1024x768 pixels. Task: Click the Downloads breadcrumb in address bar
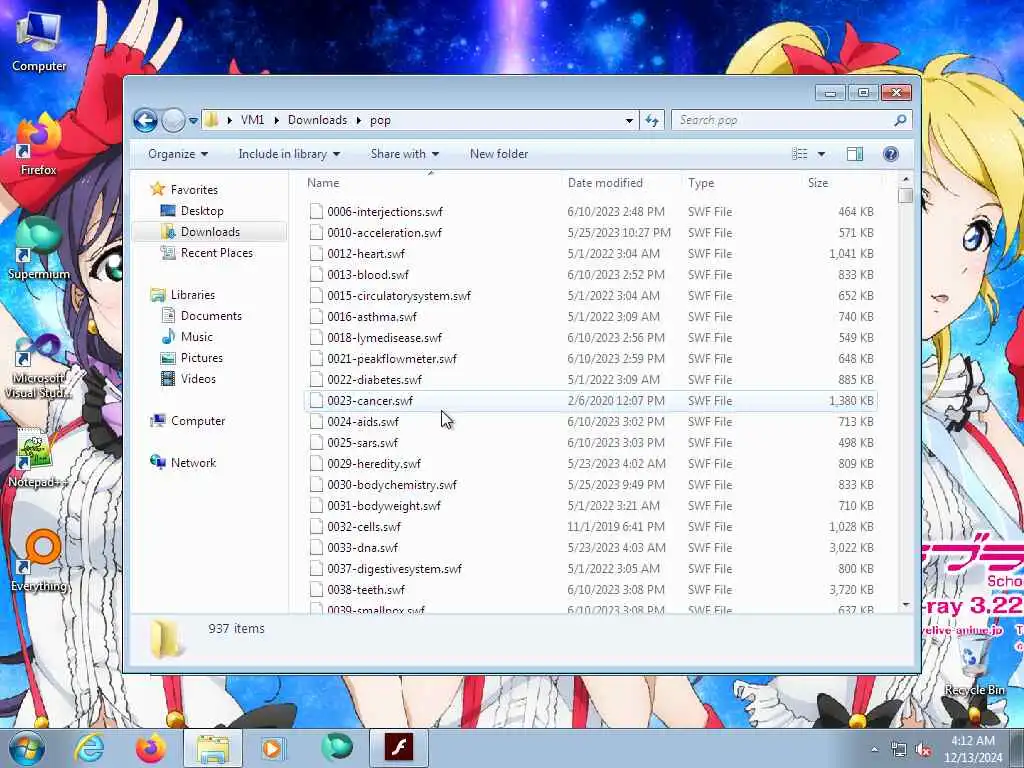click(317, 120)
